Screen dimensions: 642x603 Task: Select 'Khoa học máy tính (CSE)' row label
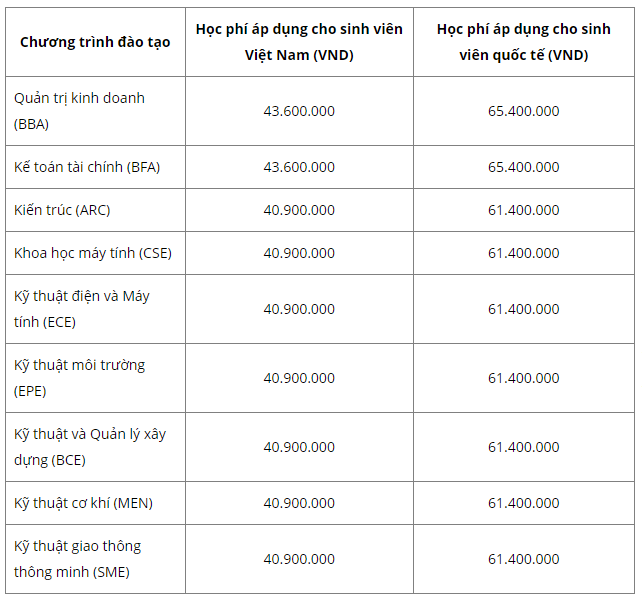click(95, 253)
